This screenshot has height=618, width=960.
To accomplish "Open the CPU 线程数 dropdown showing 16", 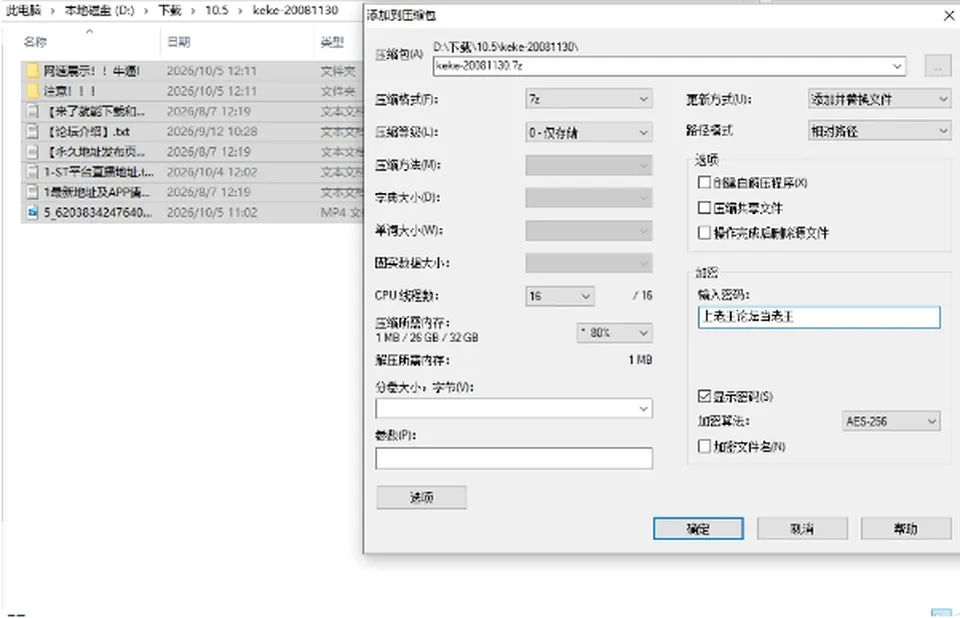I will tap(560, 296).
